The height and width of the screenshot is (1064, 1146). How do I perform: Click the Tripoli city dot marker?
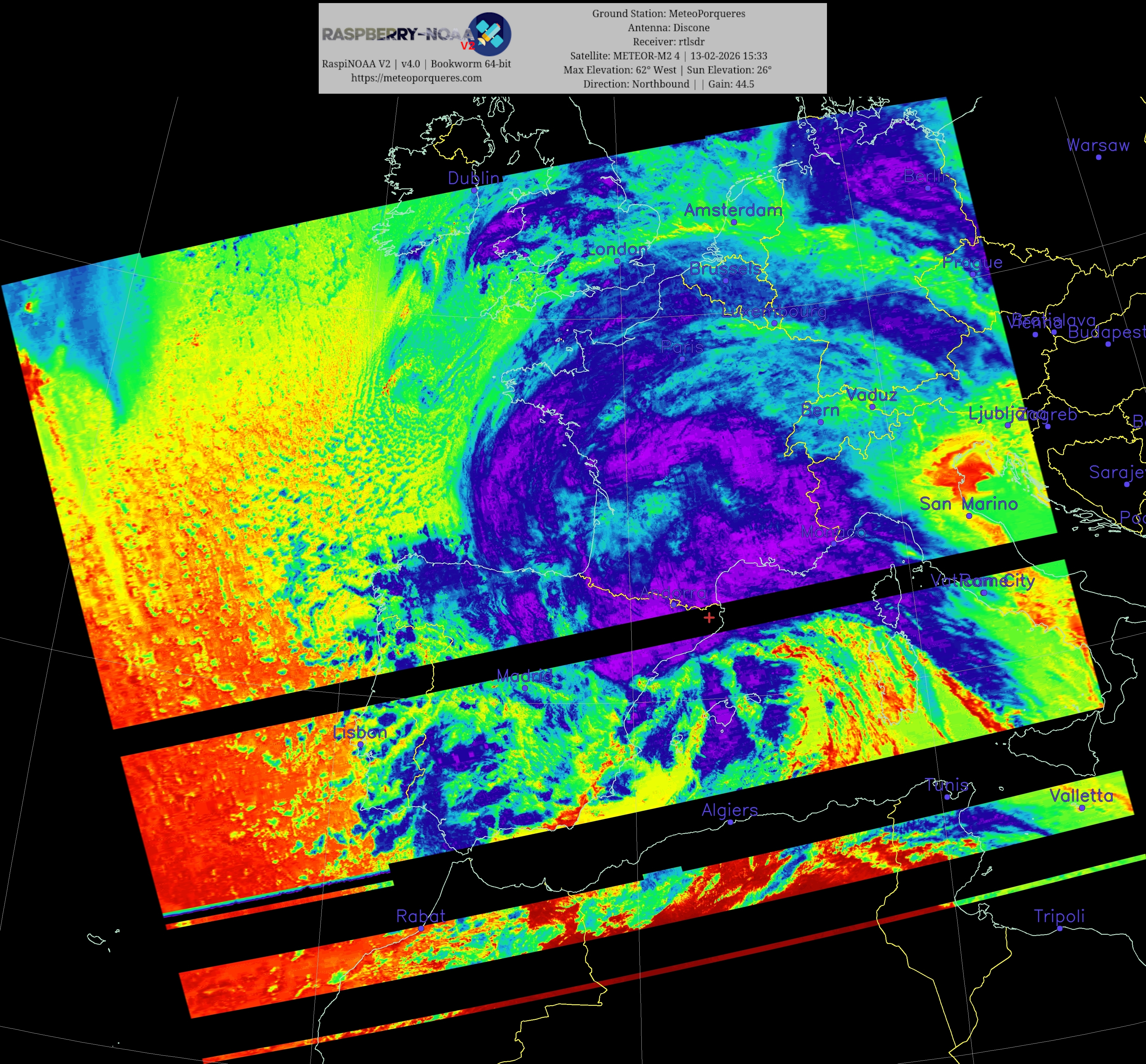point(1060,928)
